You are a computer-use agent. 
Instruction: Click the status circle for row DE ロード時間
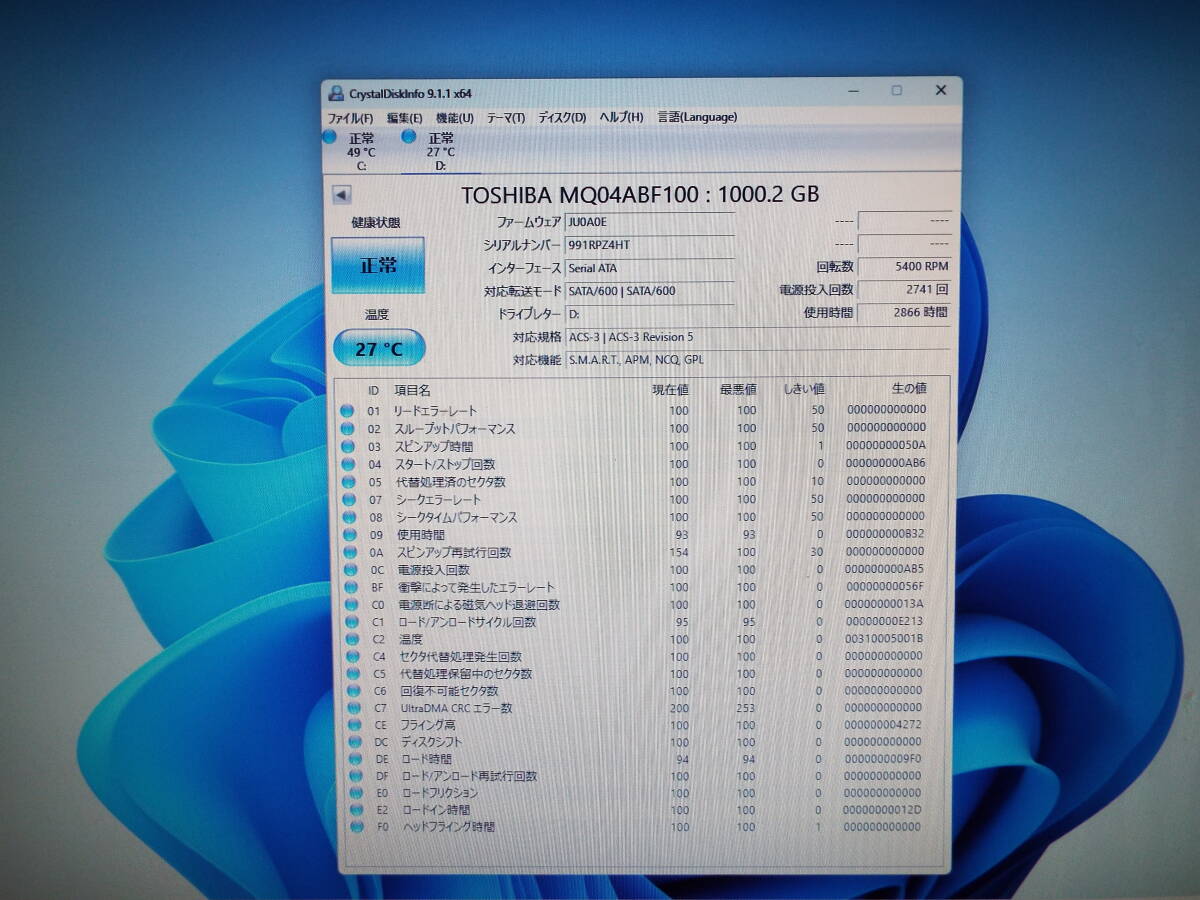point(355,759)
